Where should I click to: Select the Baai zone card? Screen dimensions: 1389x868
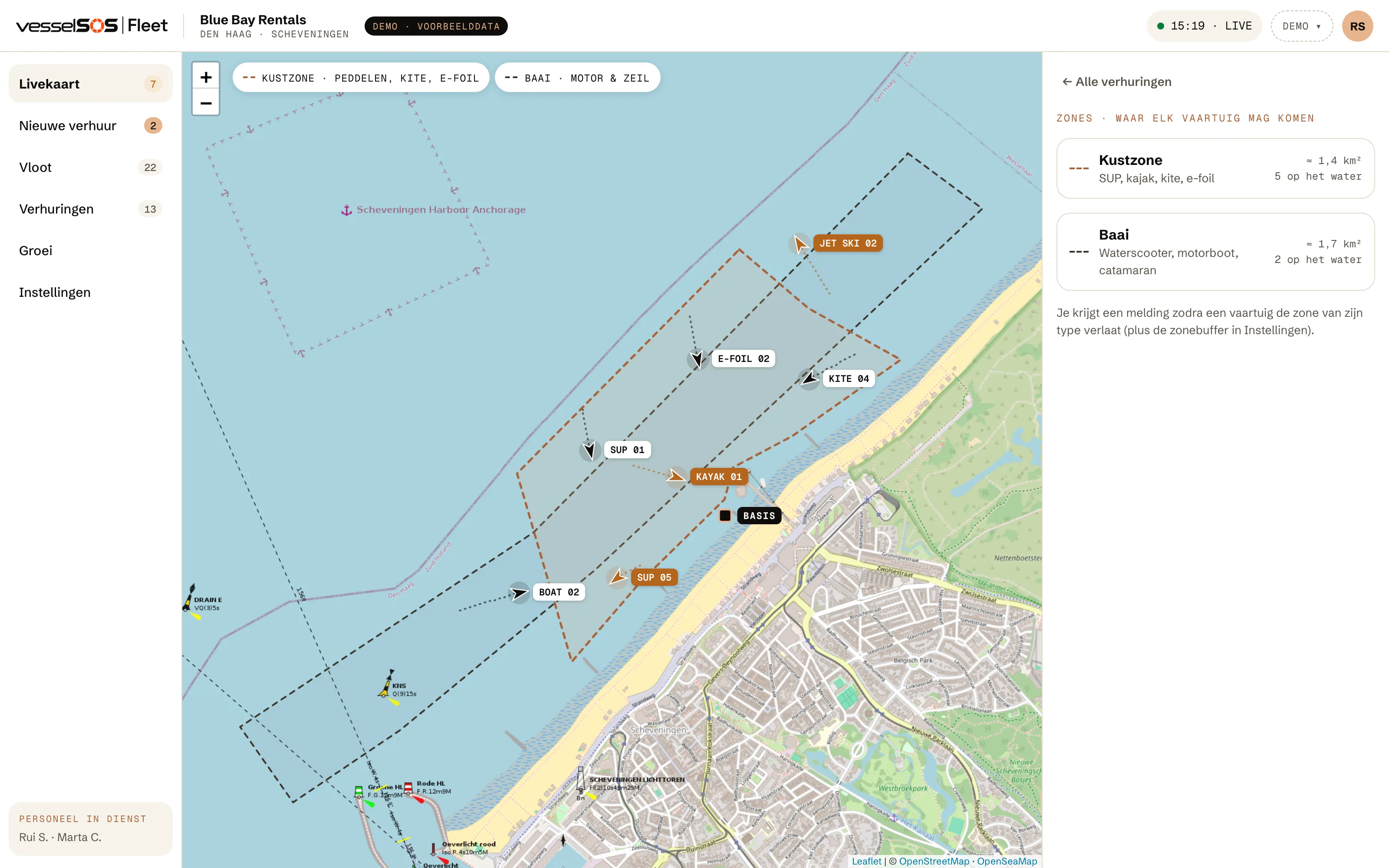1215,251
